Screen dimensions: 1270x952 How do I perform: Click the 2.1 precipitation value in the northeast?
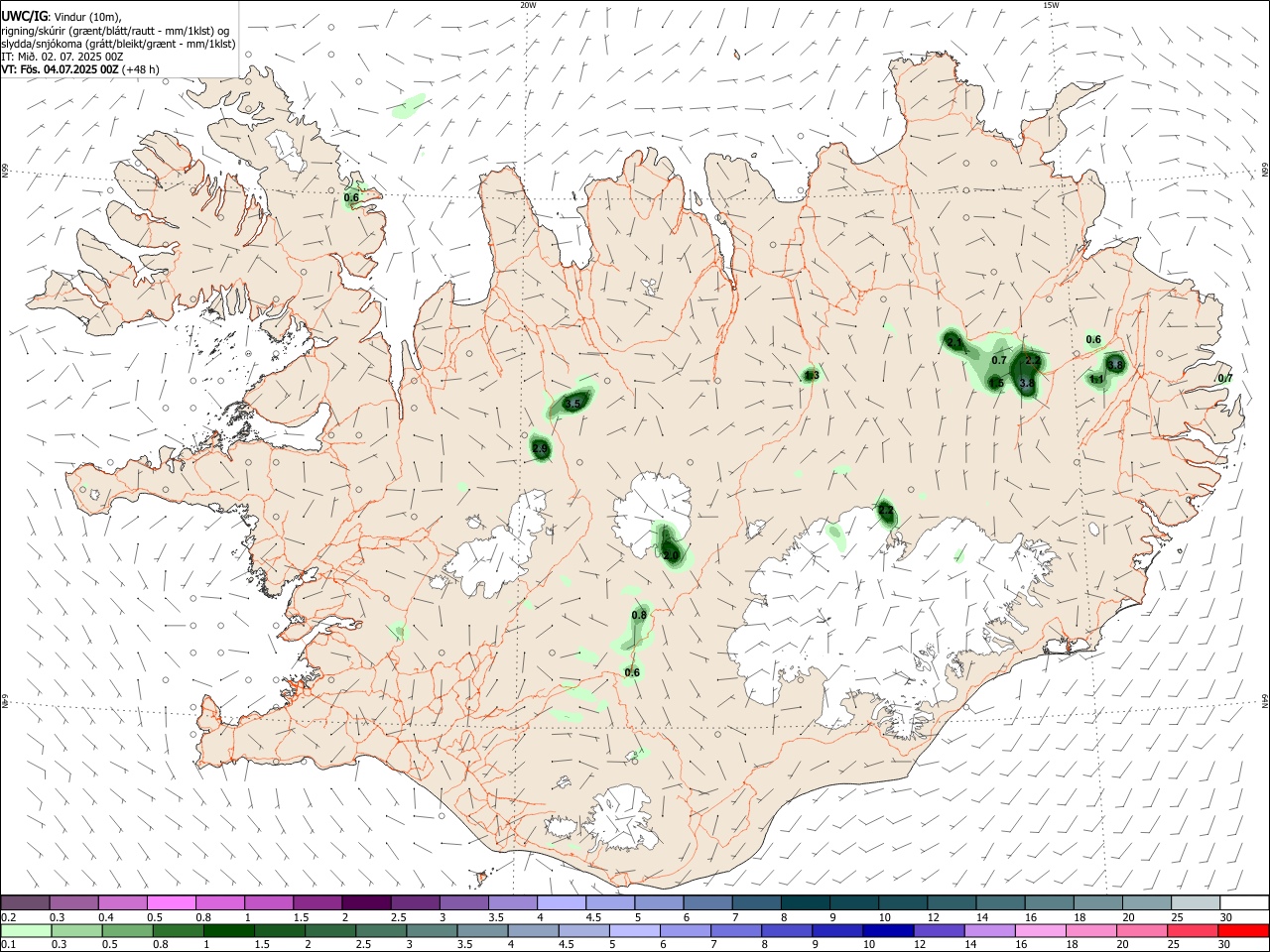pos(954,342)
